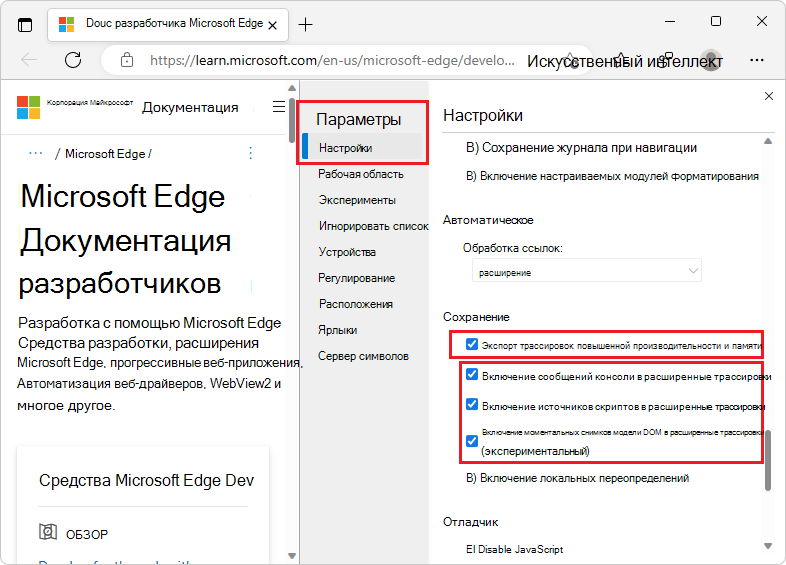Toggle Включение локальных переопределений option
Viewport: 786px width, 565px height.
click(x=577, y=478)
